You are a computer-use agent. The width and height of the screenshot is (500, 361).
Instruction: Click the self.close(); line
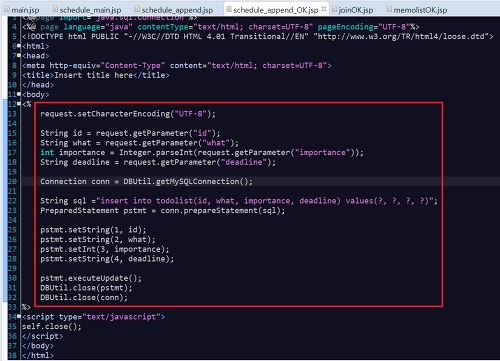(x=52, y=326)
